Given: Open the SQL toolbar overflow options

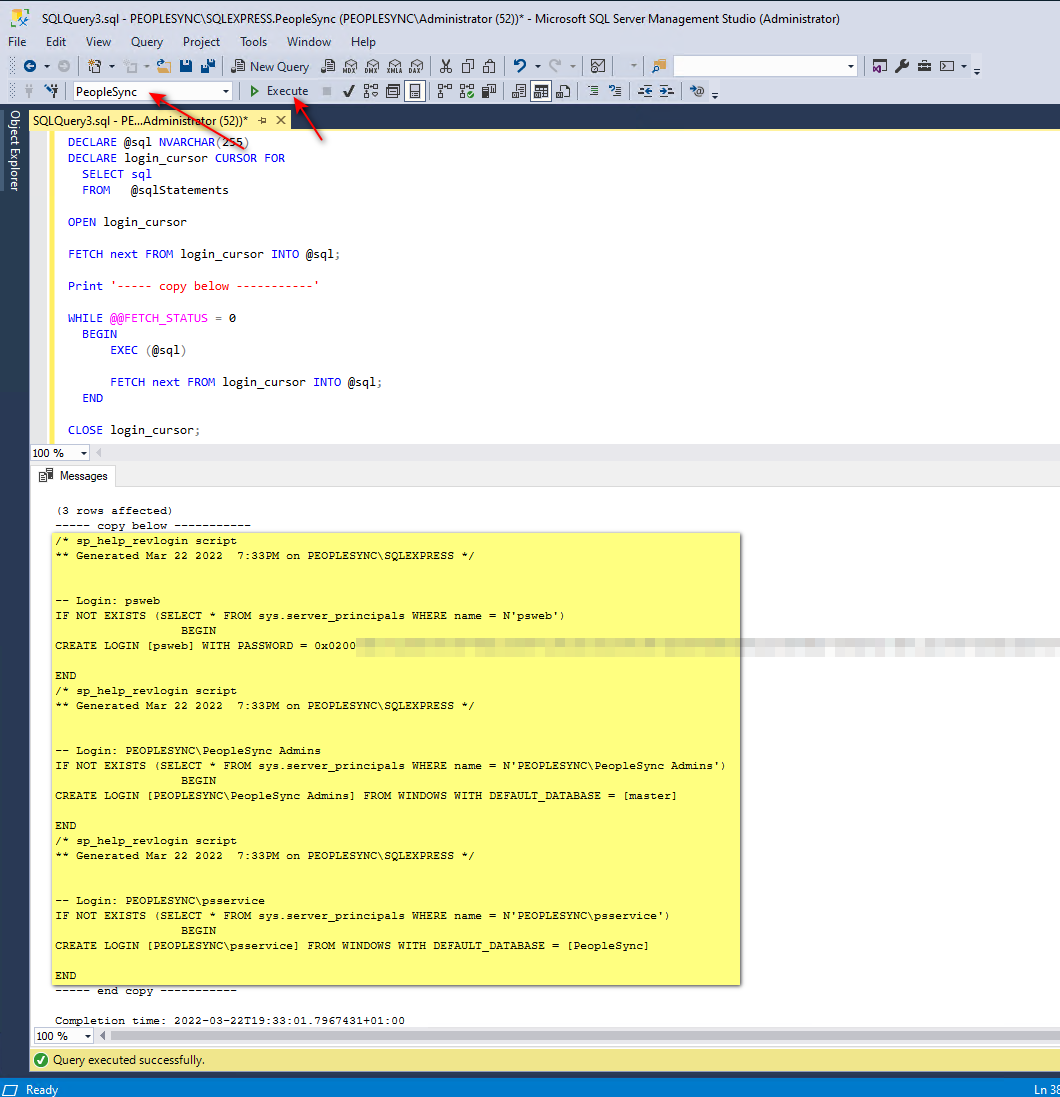Looking at the screenshot, I should [x=715, y=94].
